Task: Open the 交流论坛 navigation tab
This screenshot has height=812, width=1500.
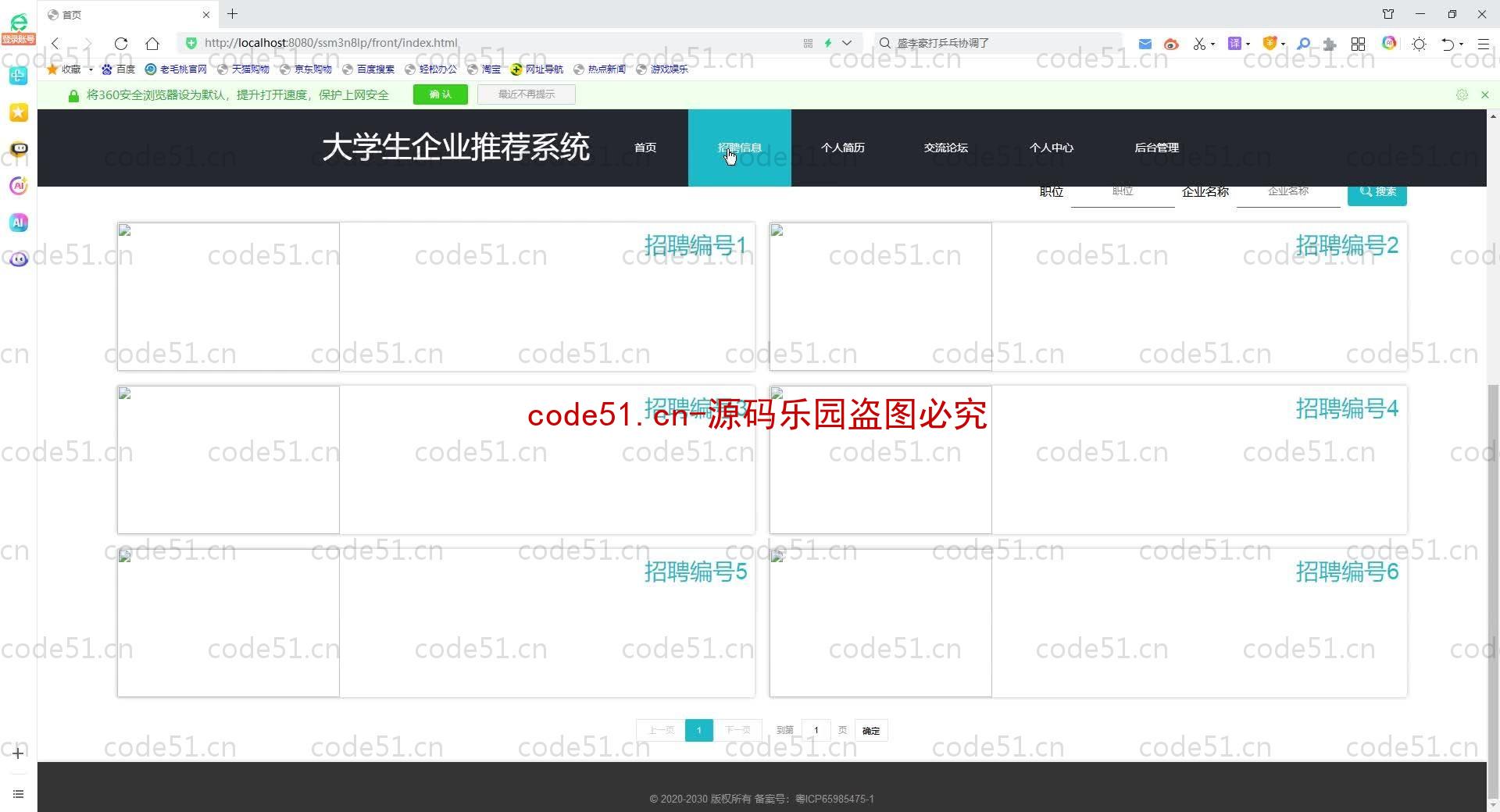Action: [x=946, y=148]
